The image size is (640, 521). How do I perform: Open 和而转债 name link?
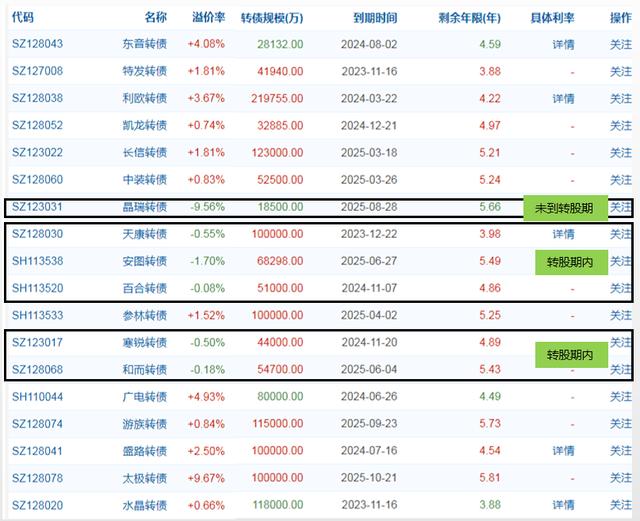pos(145,369)
